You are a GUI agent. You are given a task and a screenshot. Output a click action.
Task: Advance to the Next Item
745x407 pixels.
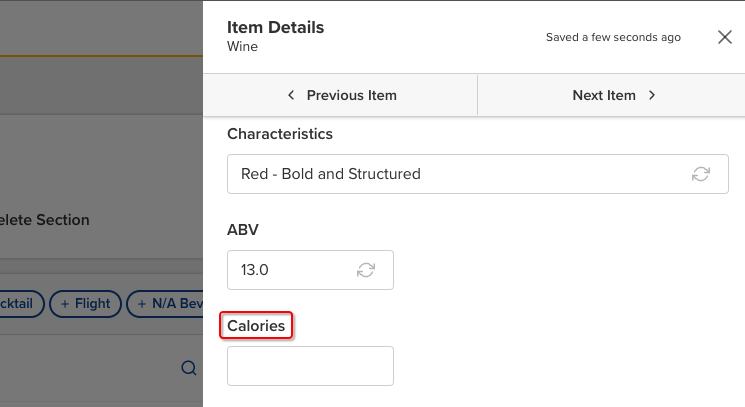click(604, 96)
